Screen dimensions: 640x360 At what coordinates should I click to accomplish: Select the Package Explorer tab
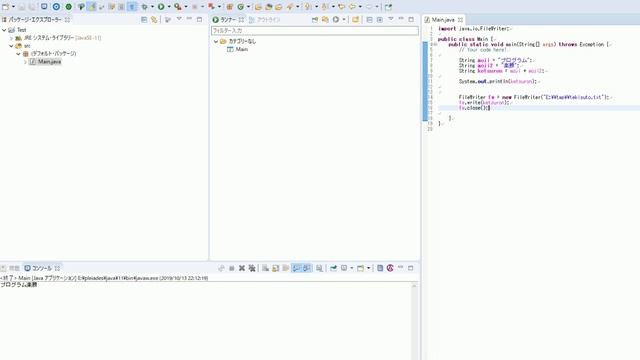tap(35, 19)
